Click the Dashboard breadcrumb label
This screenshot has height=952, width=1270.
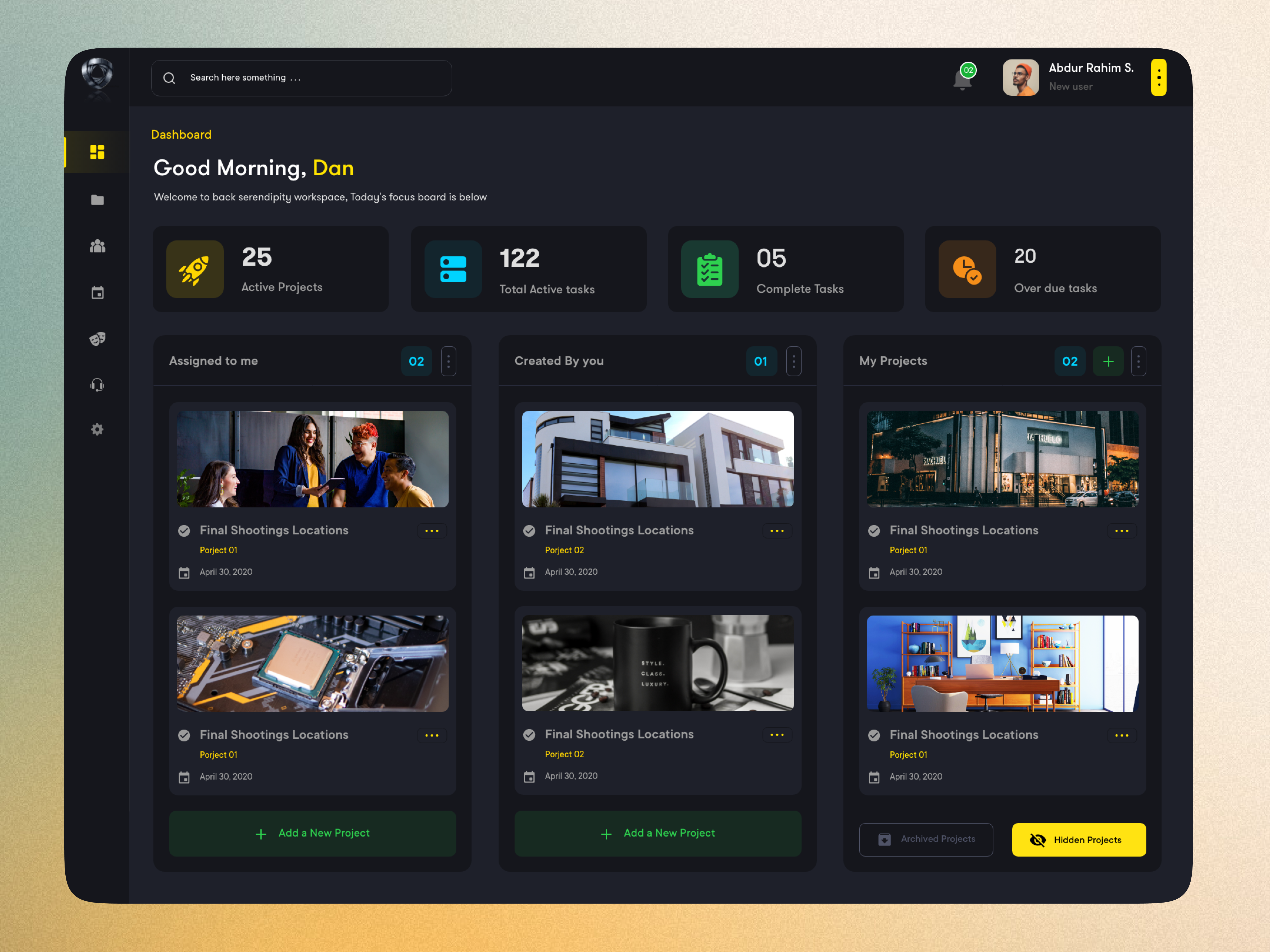point(182,134)
